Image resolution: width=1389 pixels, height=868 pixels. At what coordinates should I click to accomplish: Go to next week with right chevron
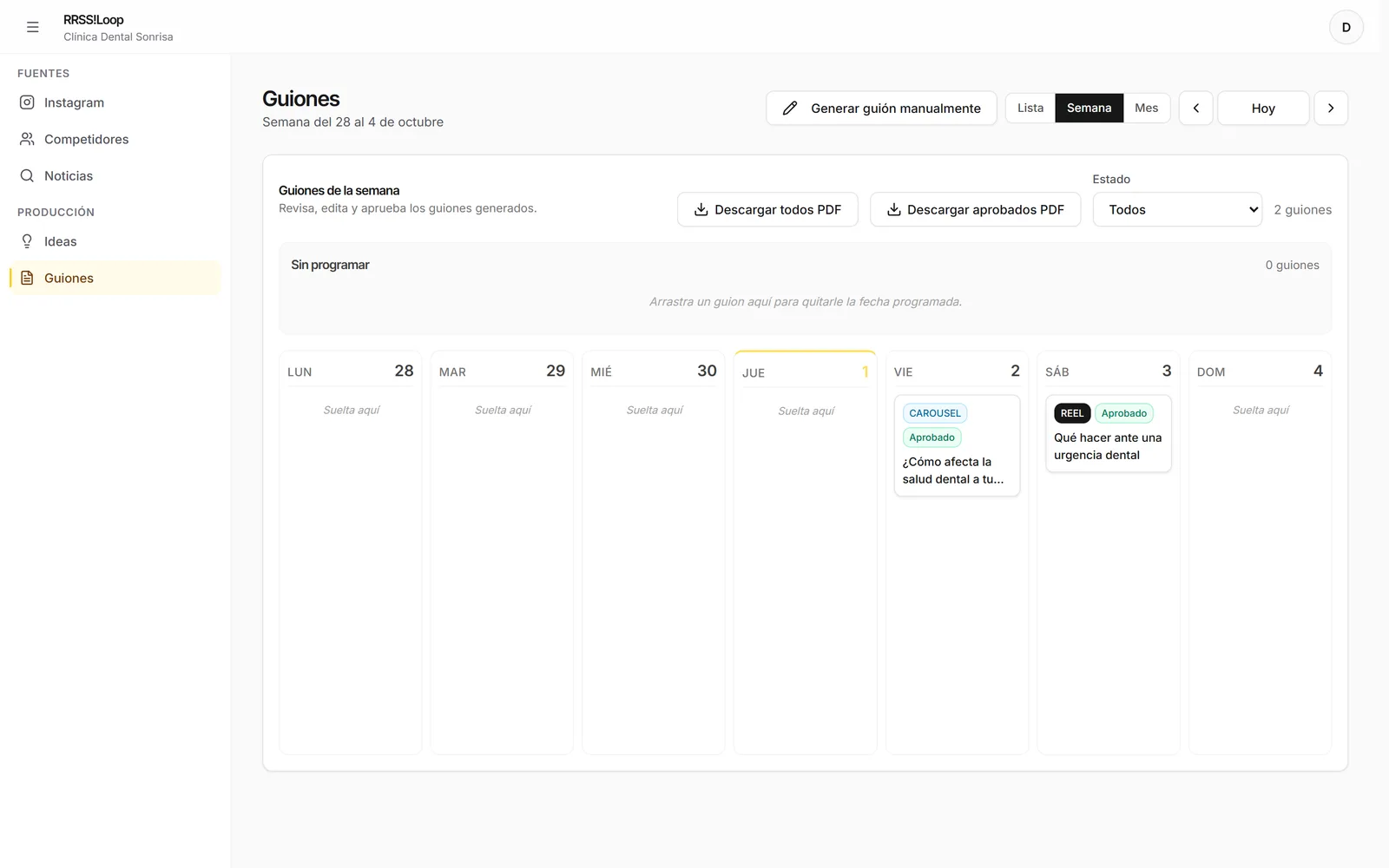click(1331, 108)
